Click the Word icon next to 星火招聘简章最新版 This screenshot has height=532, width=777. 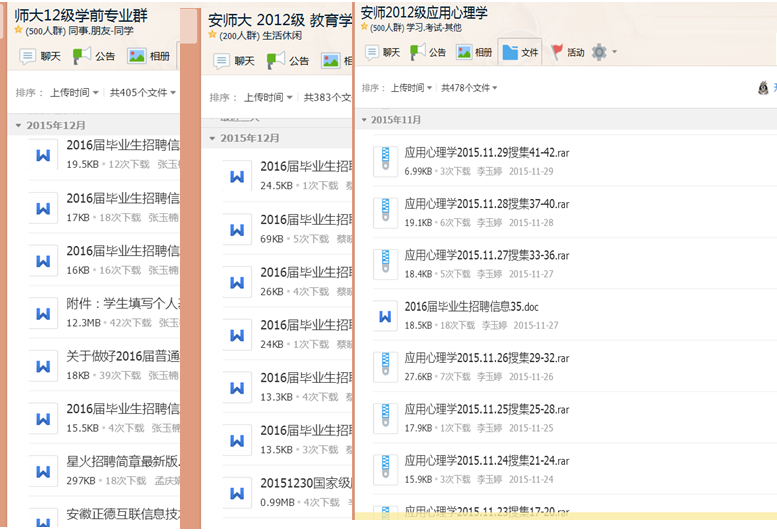pos(43,470)
